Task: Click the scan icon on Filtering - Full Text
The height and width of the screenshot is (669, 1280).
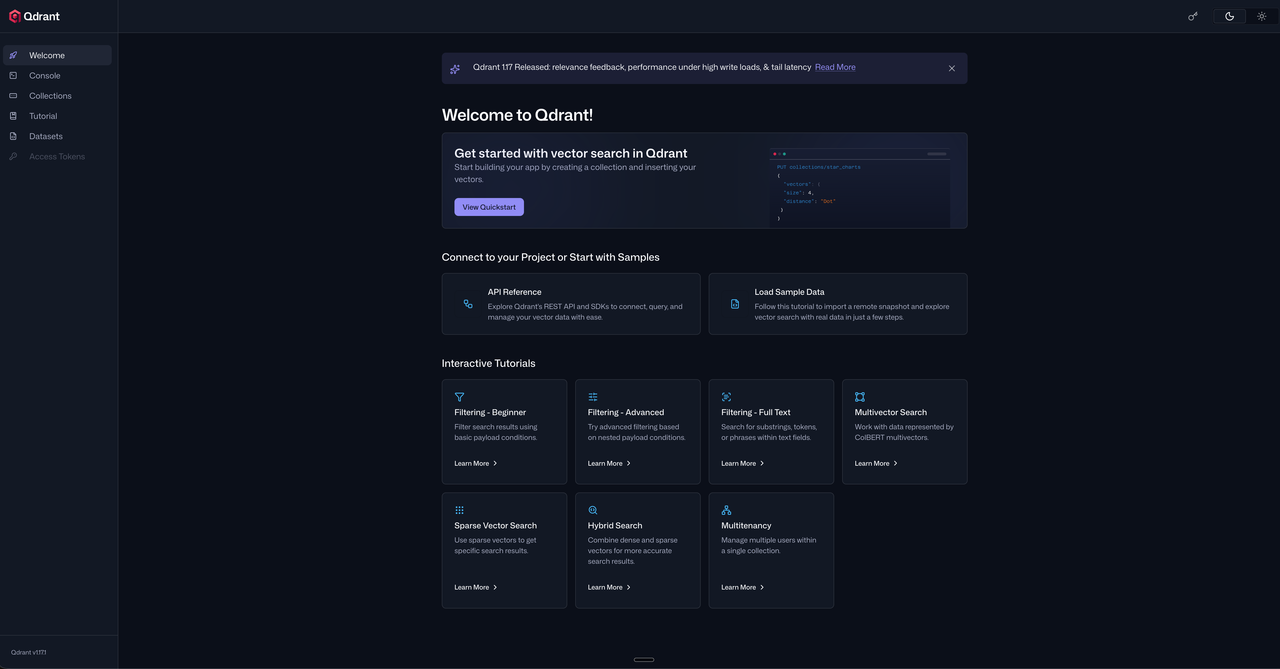Action: point(726,397)
